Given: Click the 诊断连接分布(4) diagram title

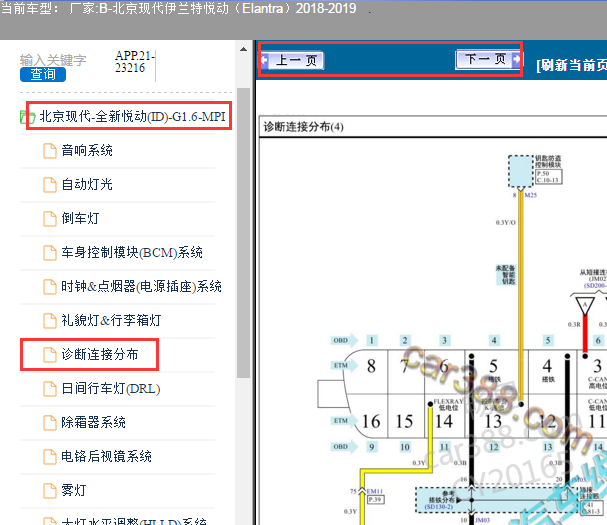Looking at the screenshot, I should (304, 127).
